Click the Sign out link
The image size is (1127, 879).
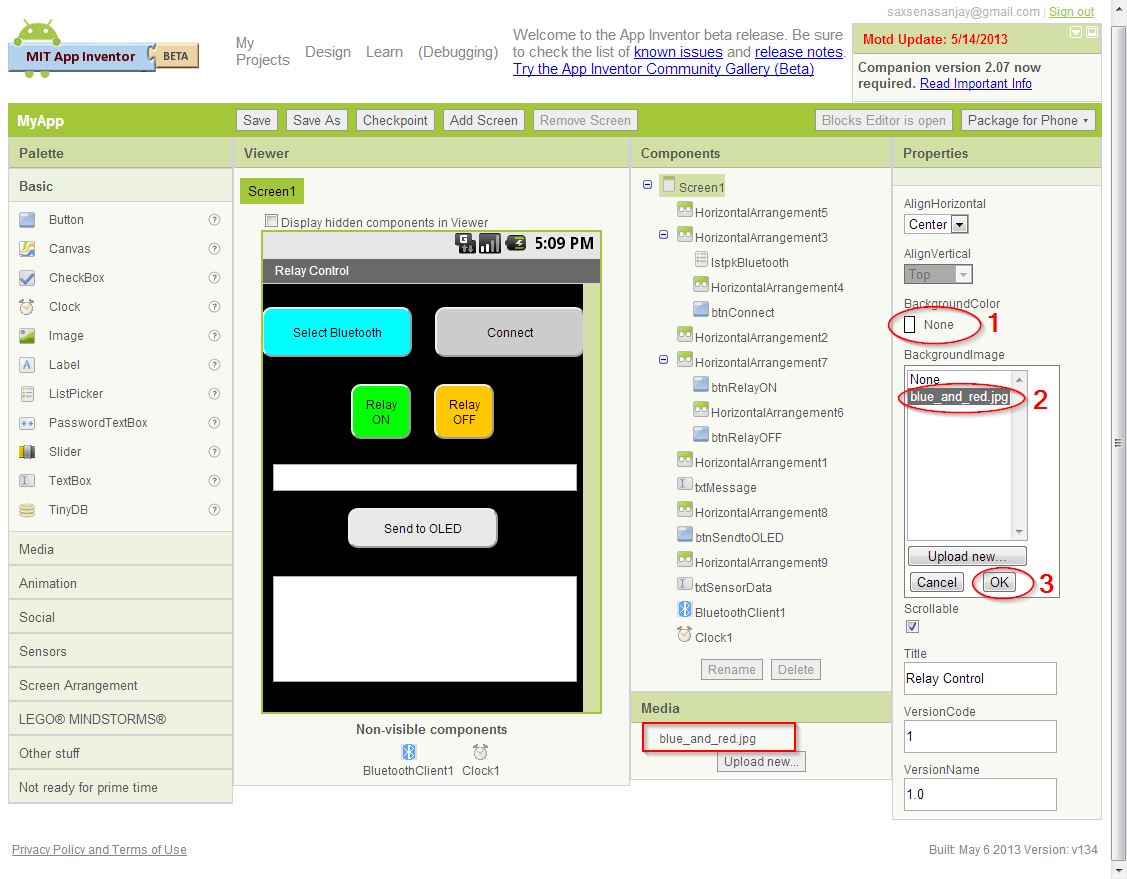(x=1071, y=11)
